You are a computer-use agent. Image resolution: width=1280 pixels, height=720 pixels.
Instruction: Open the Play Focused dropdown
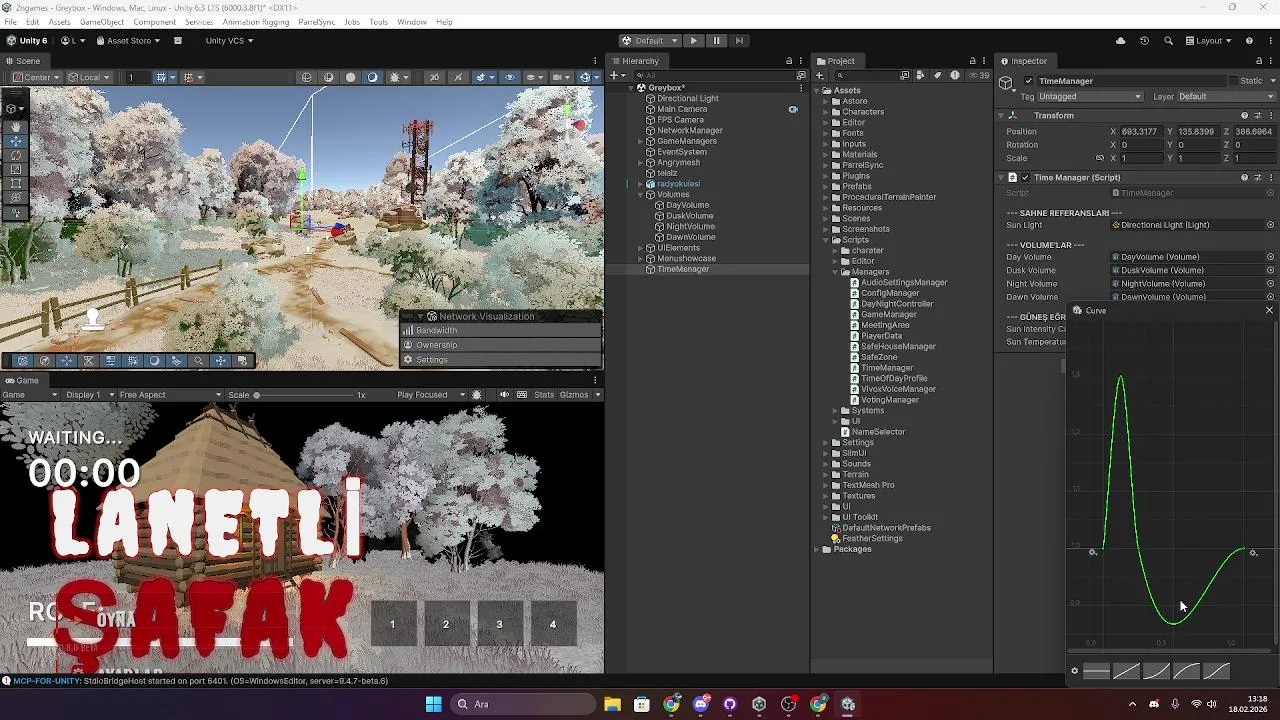click(x=431, y=395)
